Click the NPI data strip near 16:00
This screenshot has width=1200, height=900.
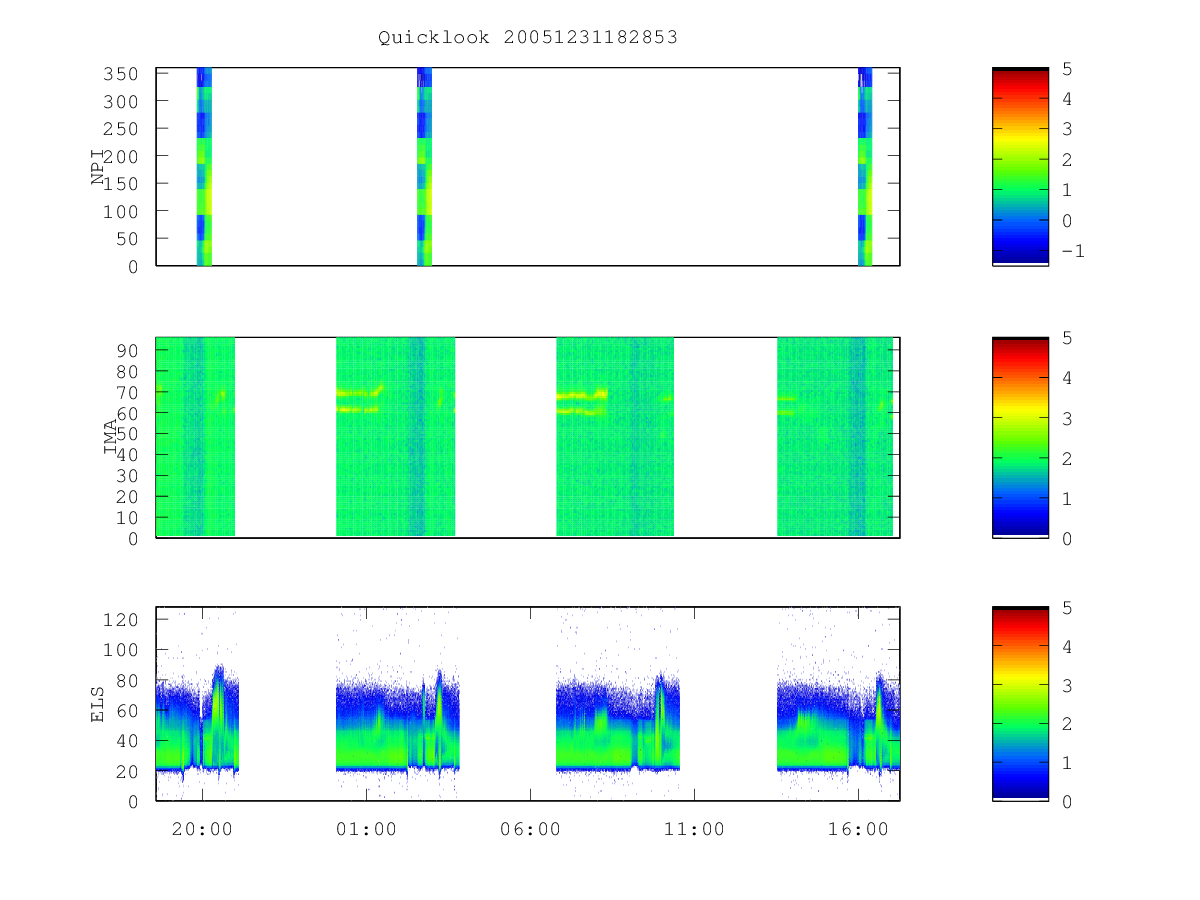(865, 167)
